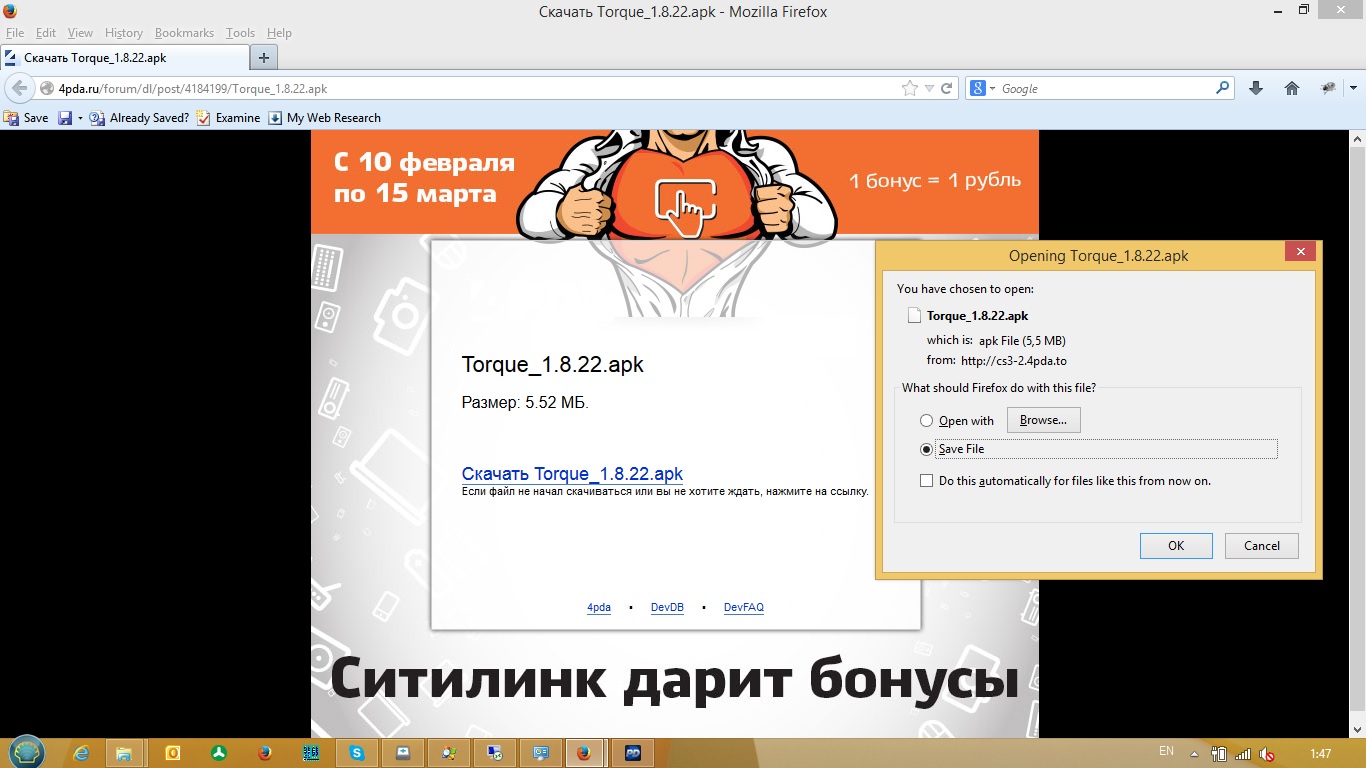
Task: Open the History menu
Action: click(124, 33)
